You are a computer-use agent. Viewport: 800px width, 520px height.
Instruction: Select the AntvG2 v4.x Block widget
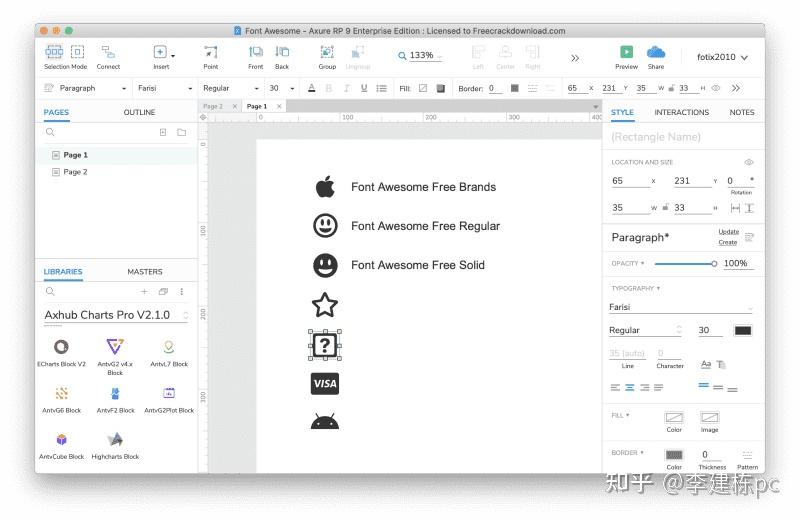point(115,356)
